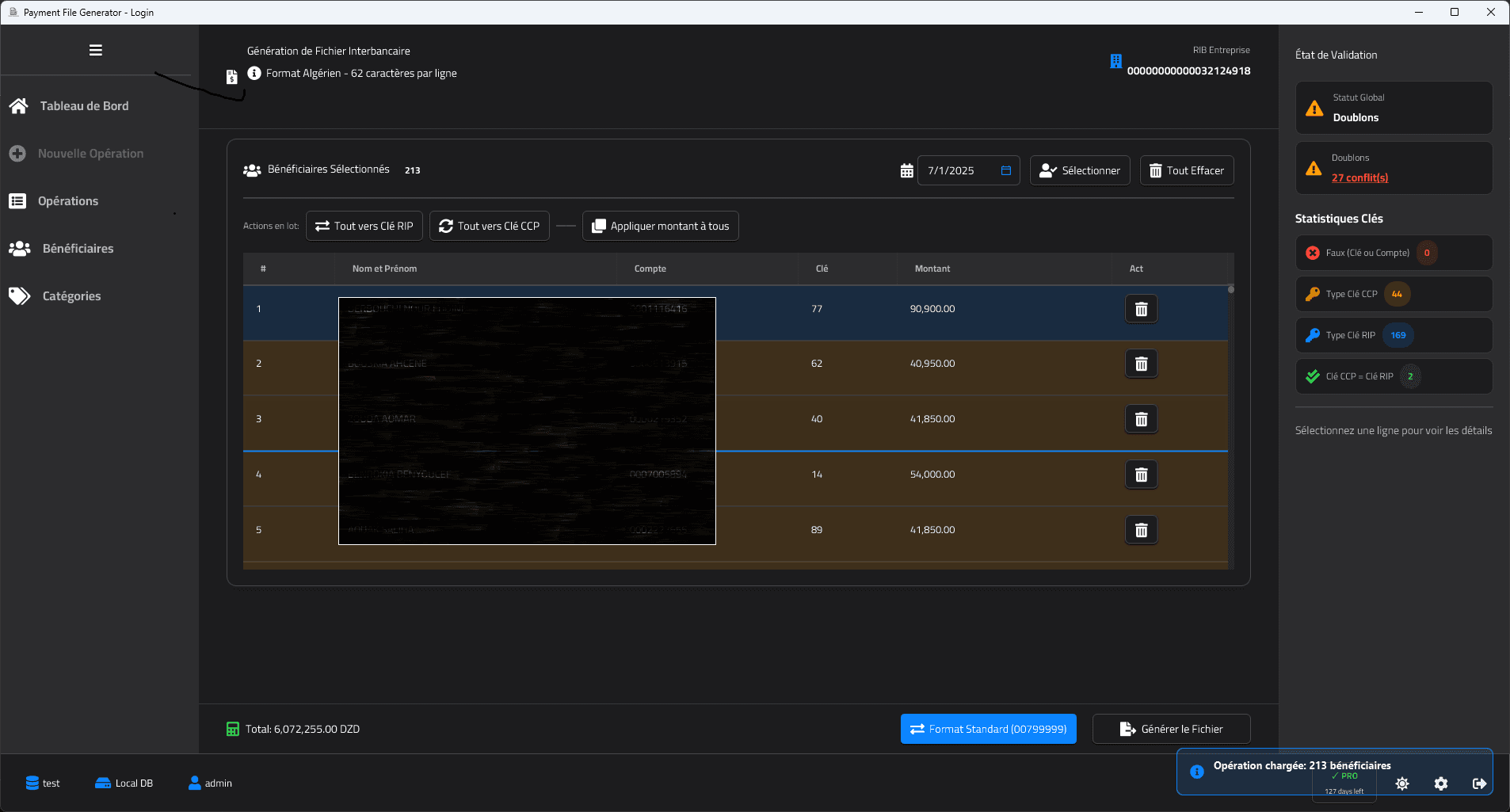The width and height of the screenshot is (1510, 812).
Task: Open Nouvelle Opération page
Action: 77,154
